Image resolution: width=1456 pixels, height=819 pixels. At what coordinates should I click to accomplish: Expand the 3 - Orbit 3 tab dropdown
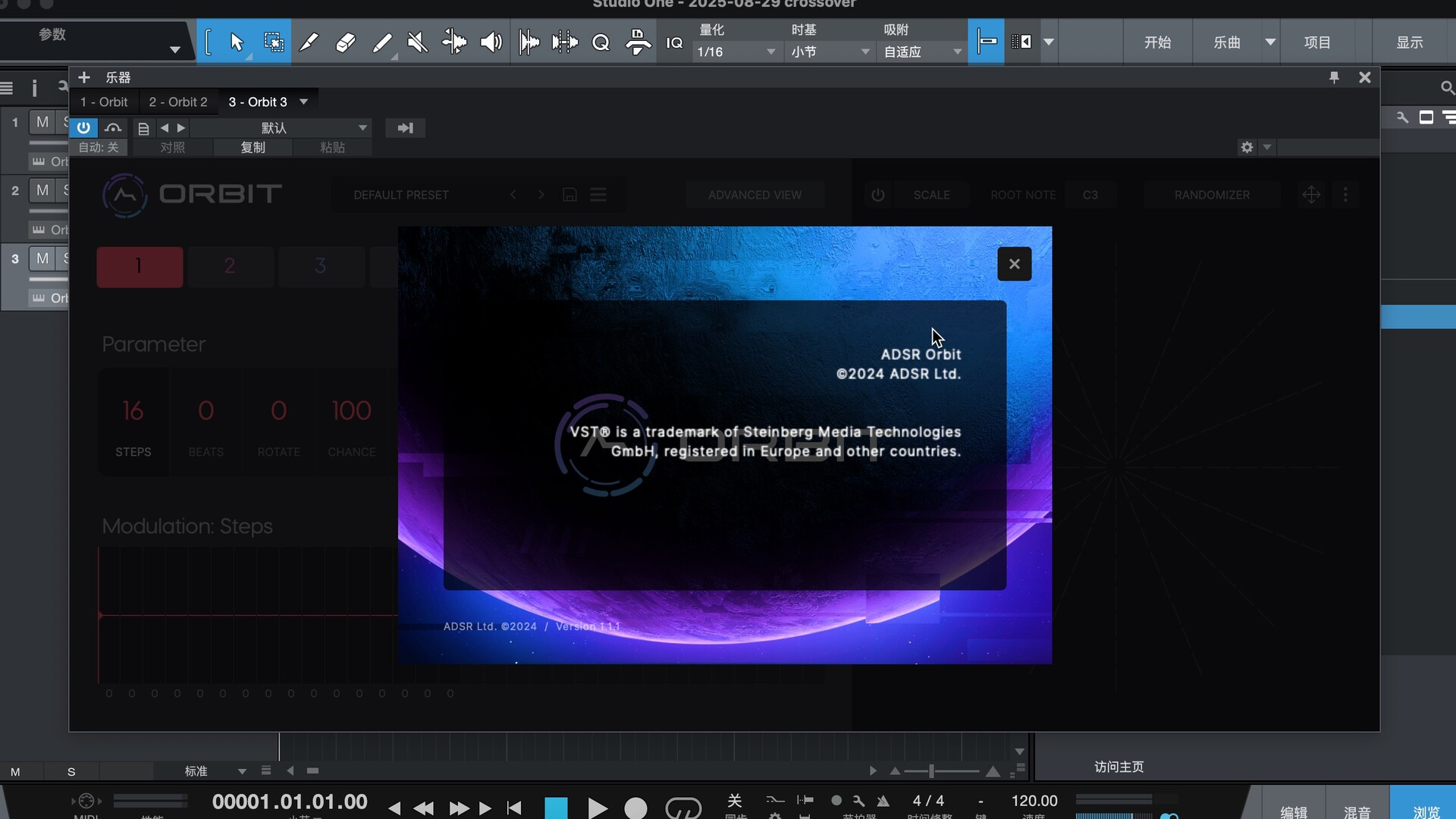tap(303, 102)
